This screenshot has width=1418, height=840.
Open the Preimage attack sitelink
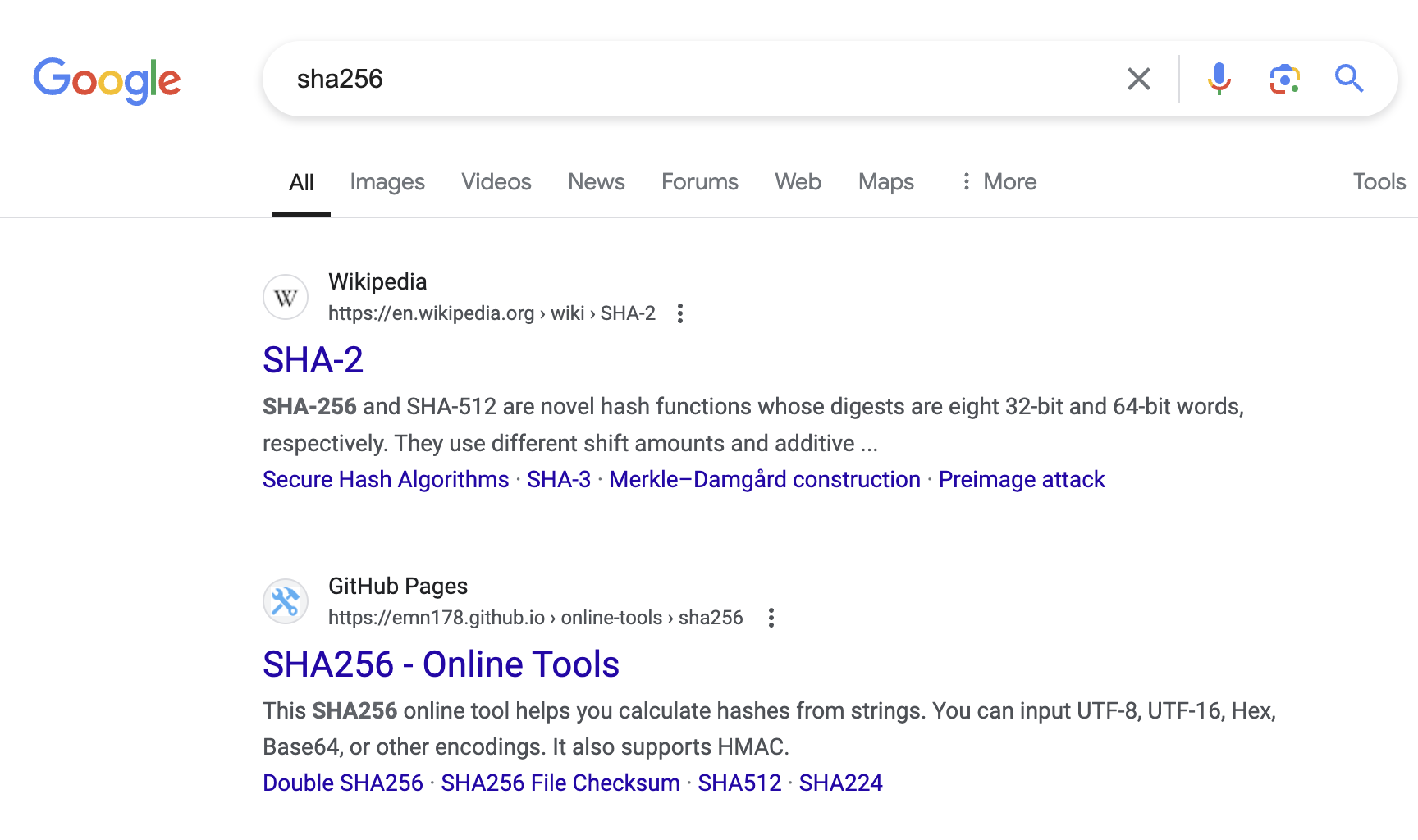(1022, 479)
